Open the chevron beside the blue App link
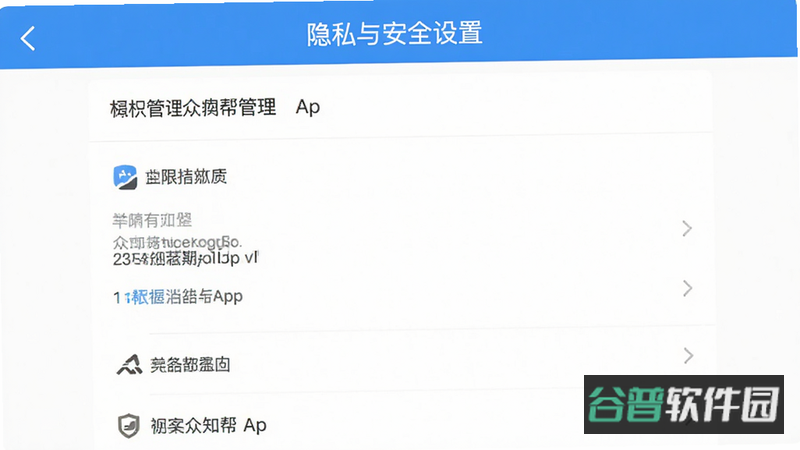This screenshot has width=800, height=450. point(688,288)
